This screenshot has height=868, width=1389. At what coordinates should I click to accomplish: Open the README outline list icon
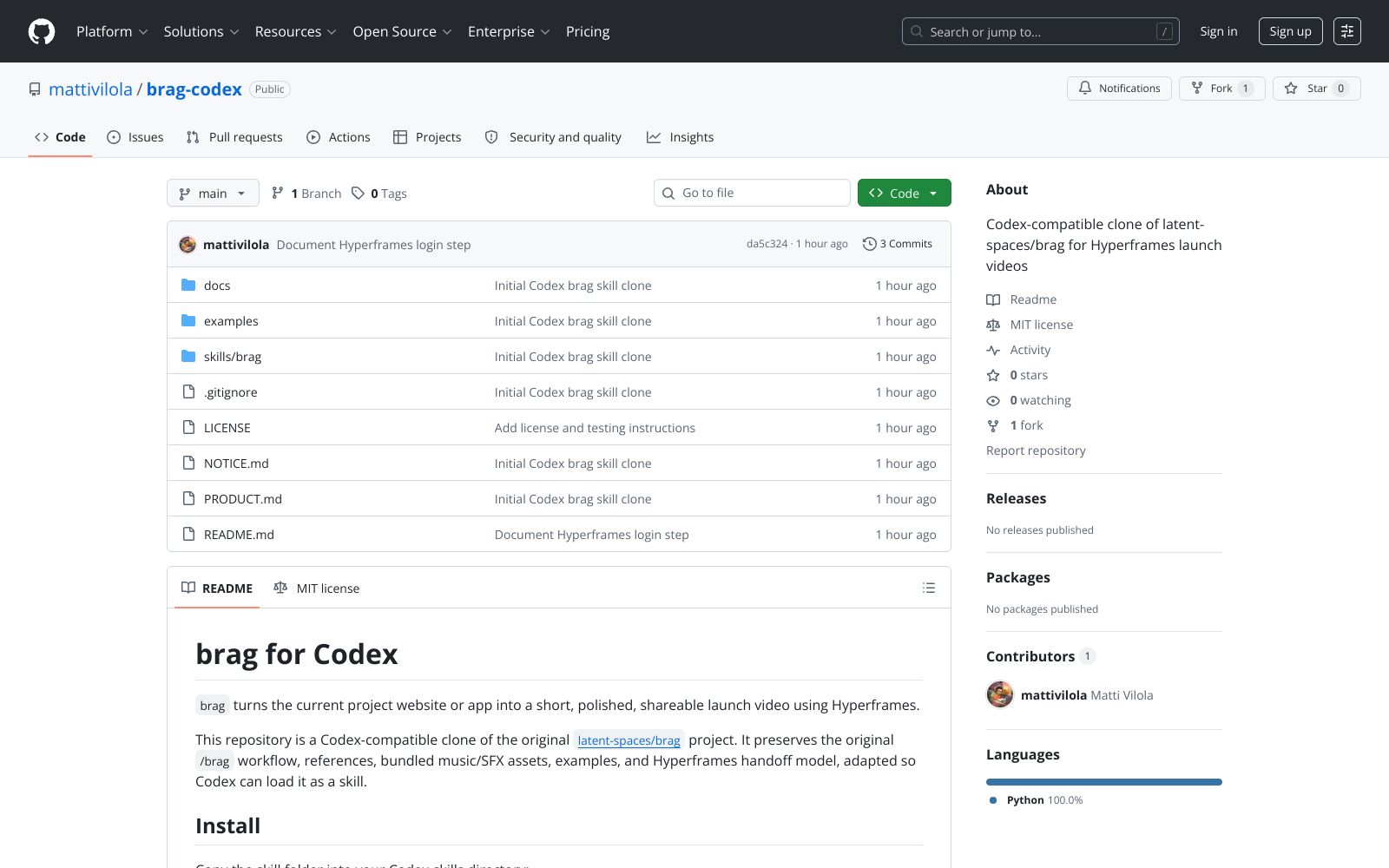coord(929,588)
